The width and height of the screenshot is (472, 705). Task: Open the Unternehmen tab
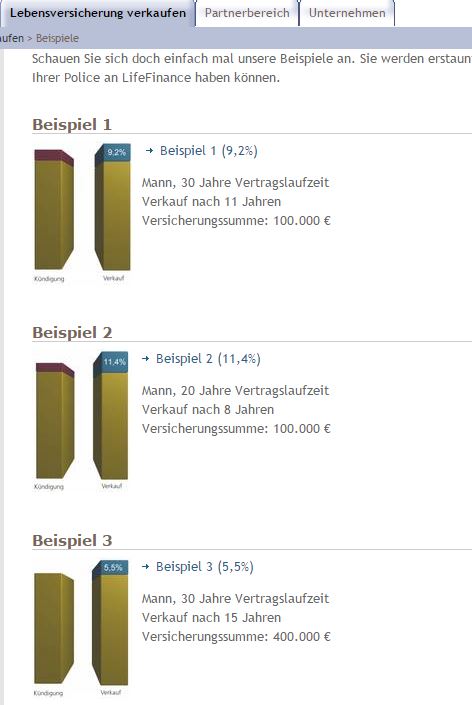tap(347, 13)
